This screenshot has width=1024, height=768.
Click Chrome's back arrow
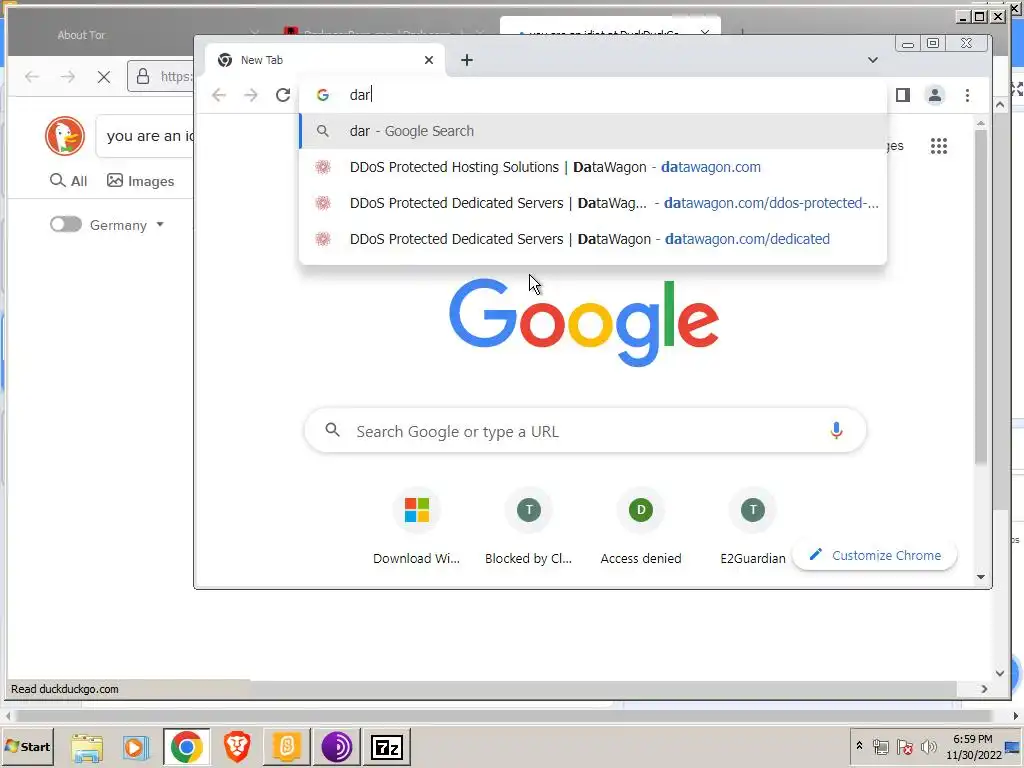point(219,95)
